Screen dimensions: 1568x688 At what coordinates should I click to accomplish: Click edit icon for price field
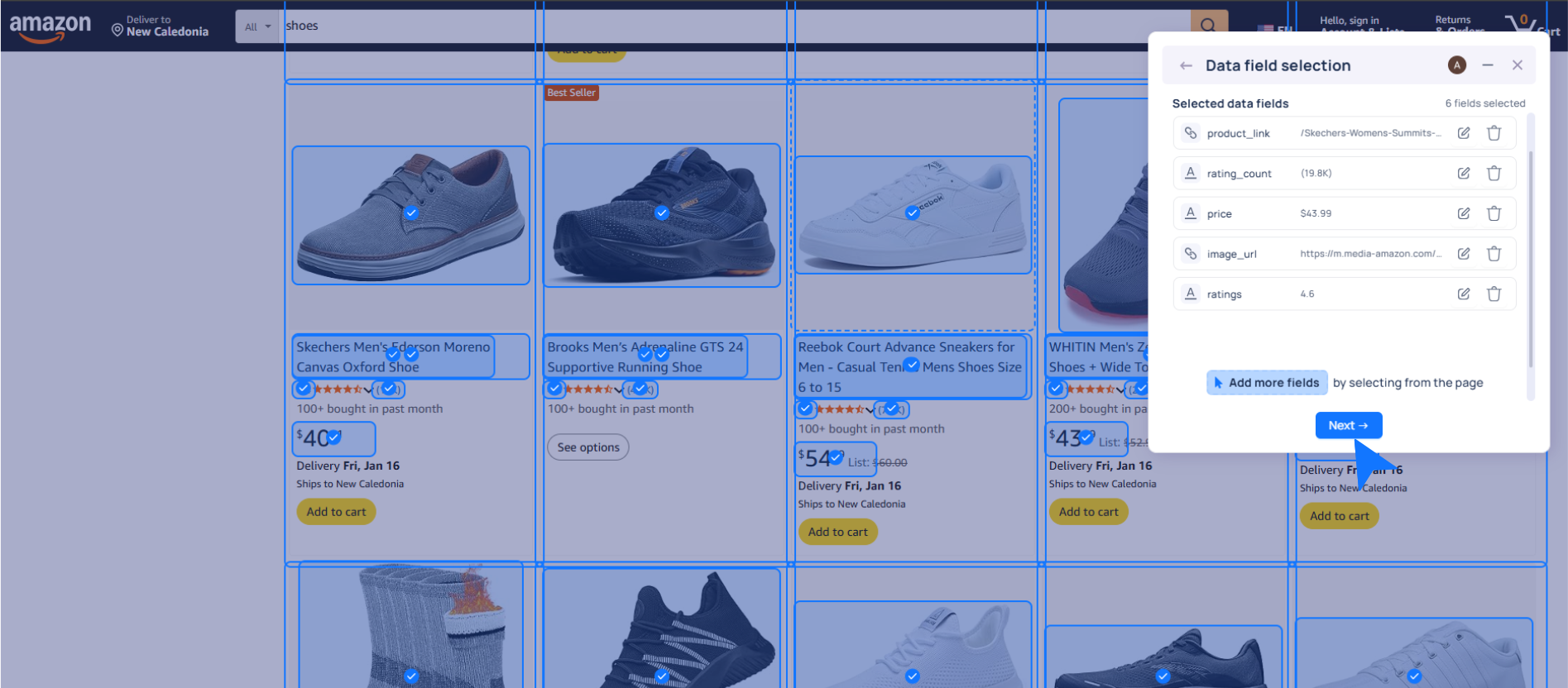click(x=1463, y=213)
